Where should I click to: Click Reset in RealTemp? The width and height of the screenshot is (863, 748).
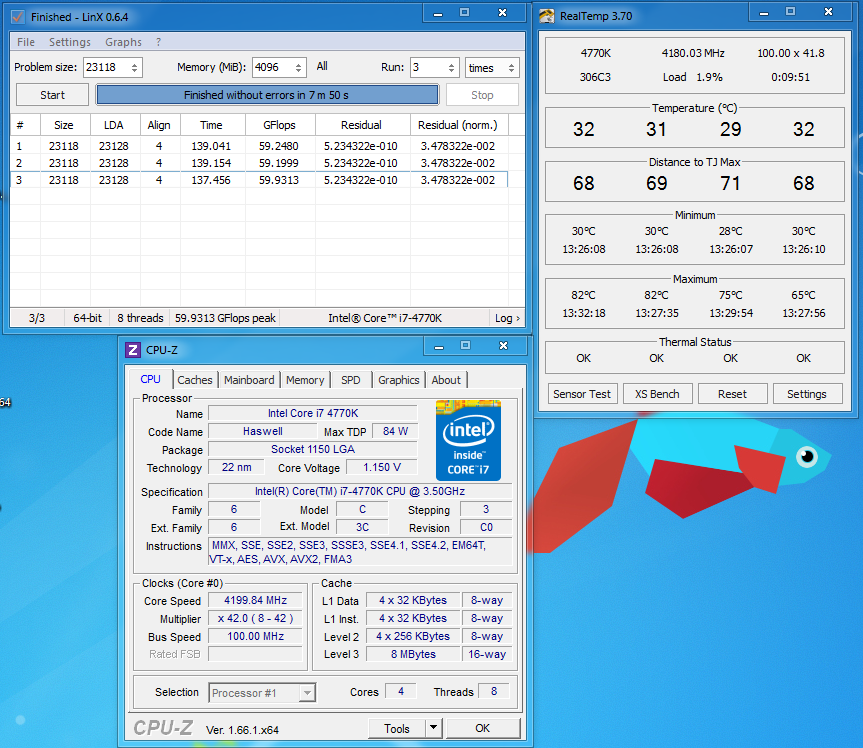[x=732, y=394]
